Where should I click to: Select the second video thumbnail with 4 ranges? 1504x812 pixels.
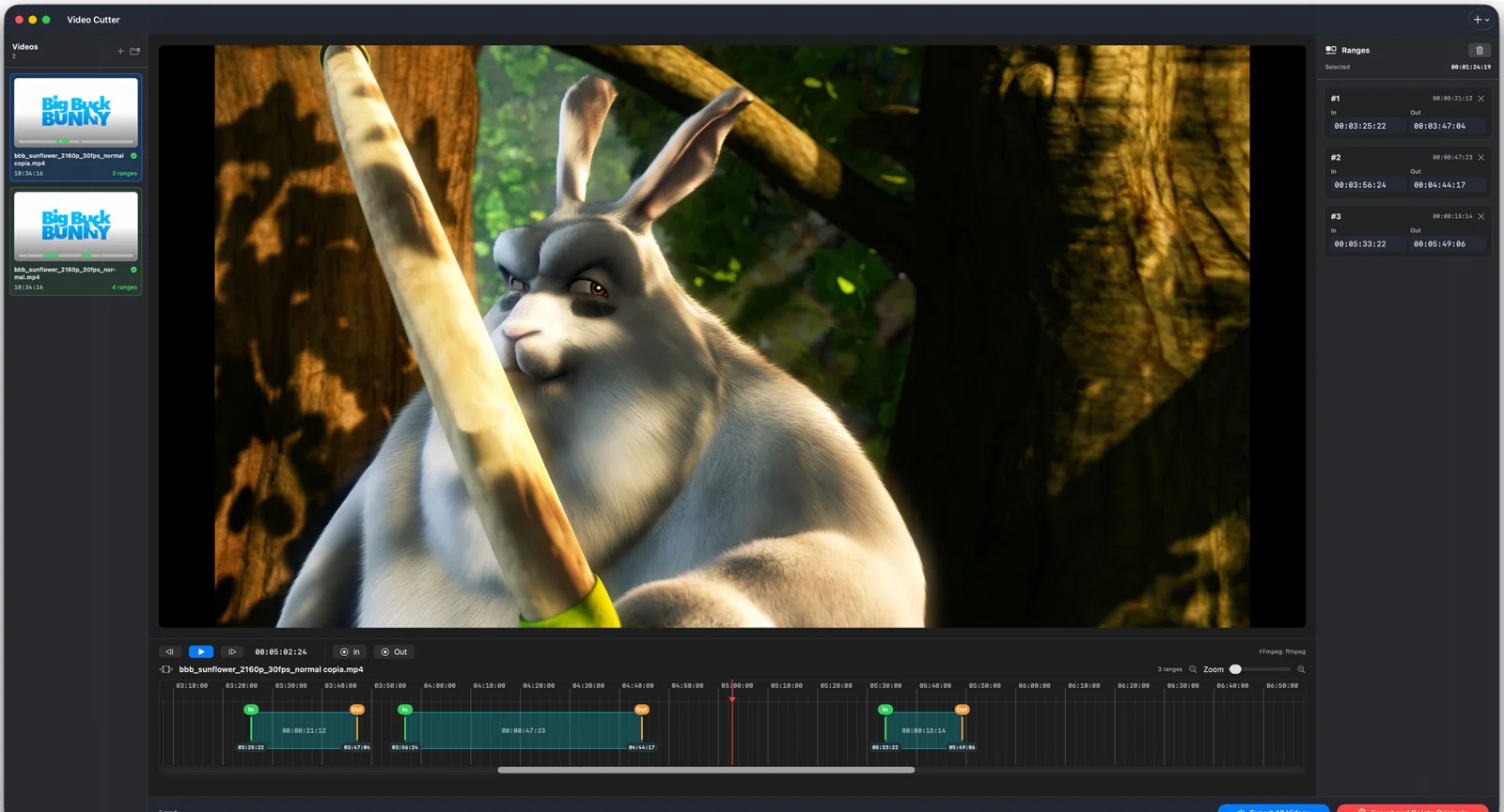click(76, 226)
